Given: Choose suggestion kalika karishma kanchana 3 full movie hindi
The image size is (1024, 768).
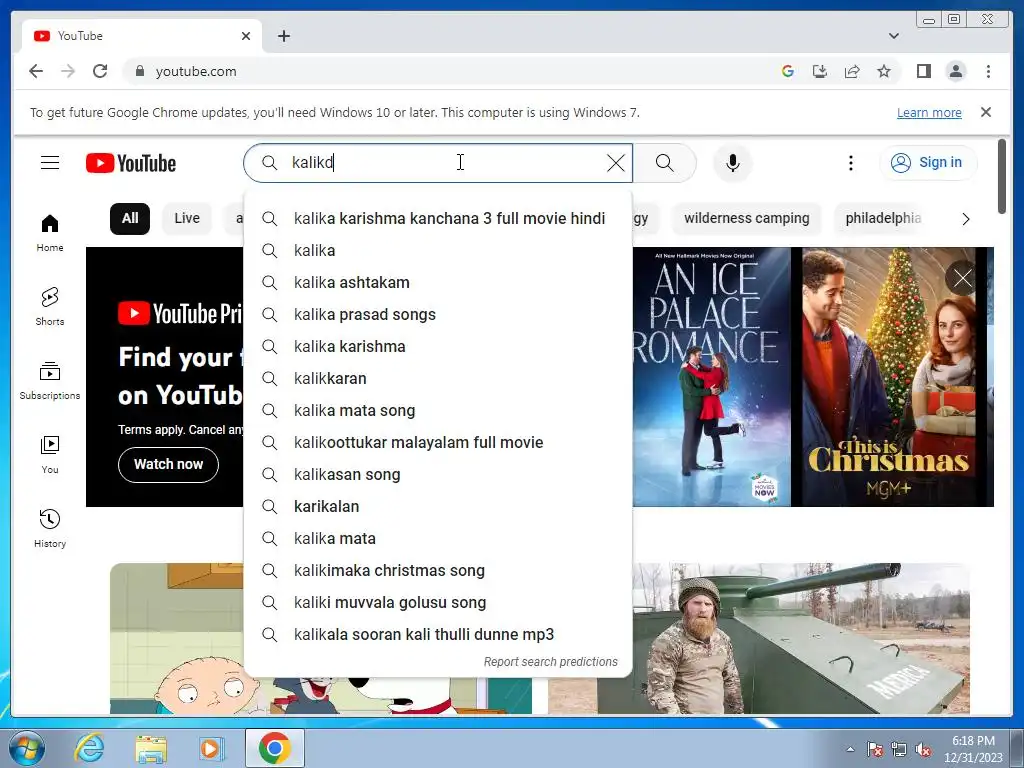Looking at the screenshot, I should (438, 218).
